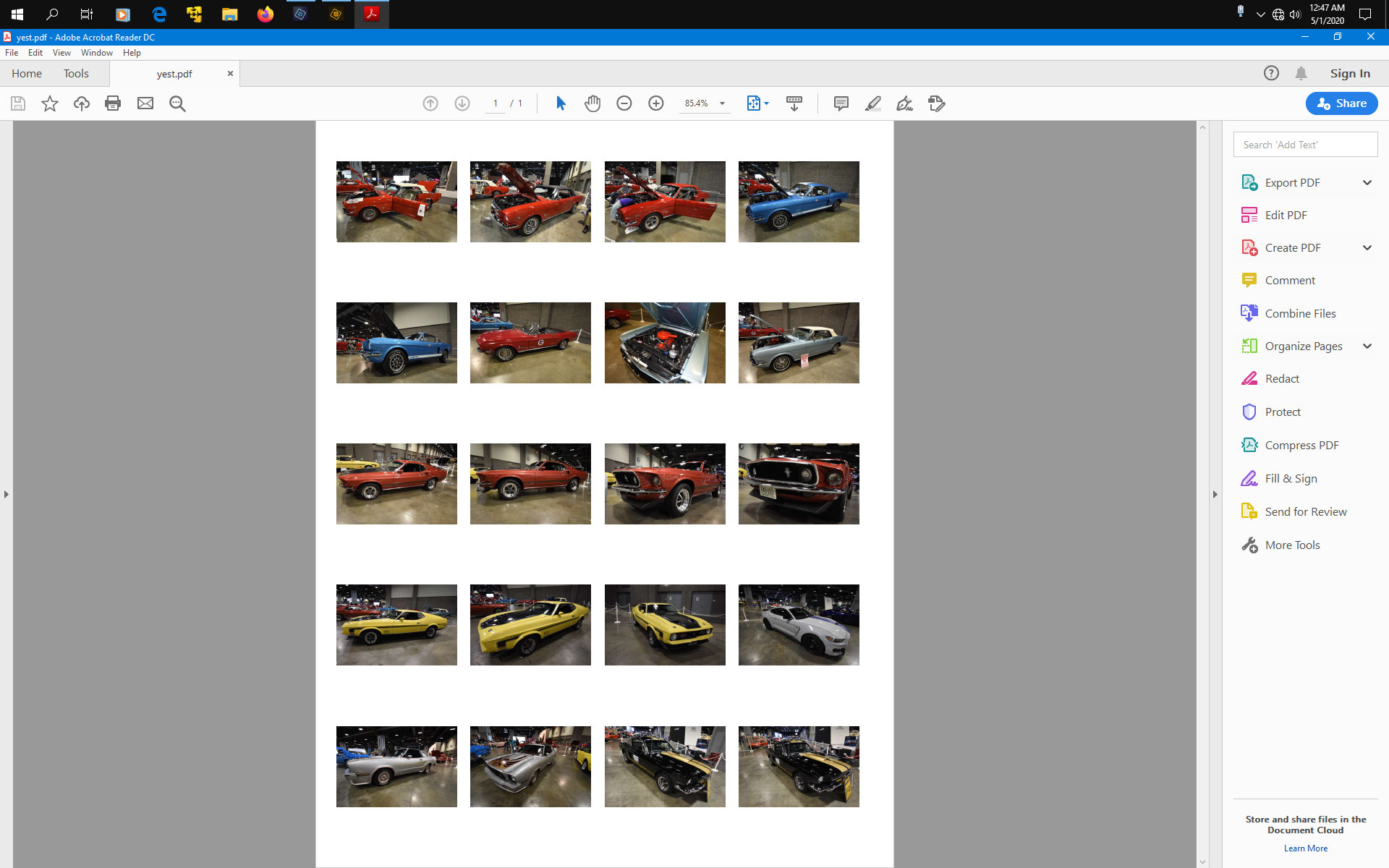
Task: Click the Share button
Action: 1341,103
